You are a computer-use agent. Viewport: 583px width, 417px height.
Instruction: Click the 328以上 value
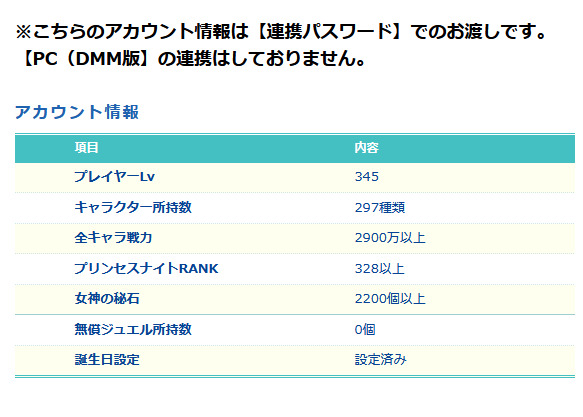click(380, 268)
